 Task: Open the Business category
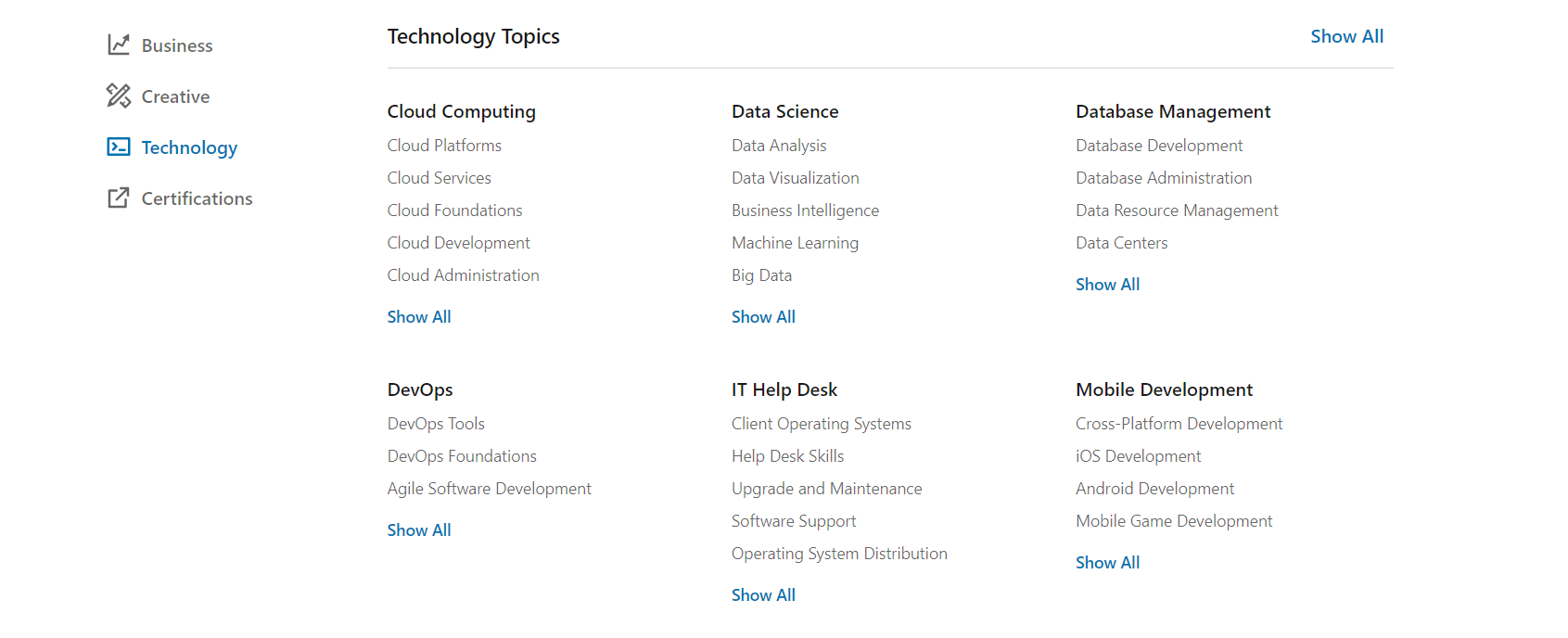(176, 45)
